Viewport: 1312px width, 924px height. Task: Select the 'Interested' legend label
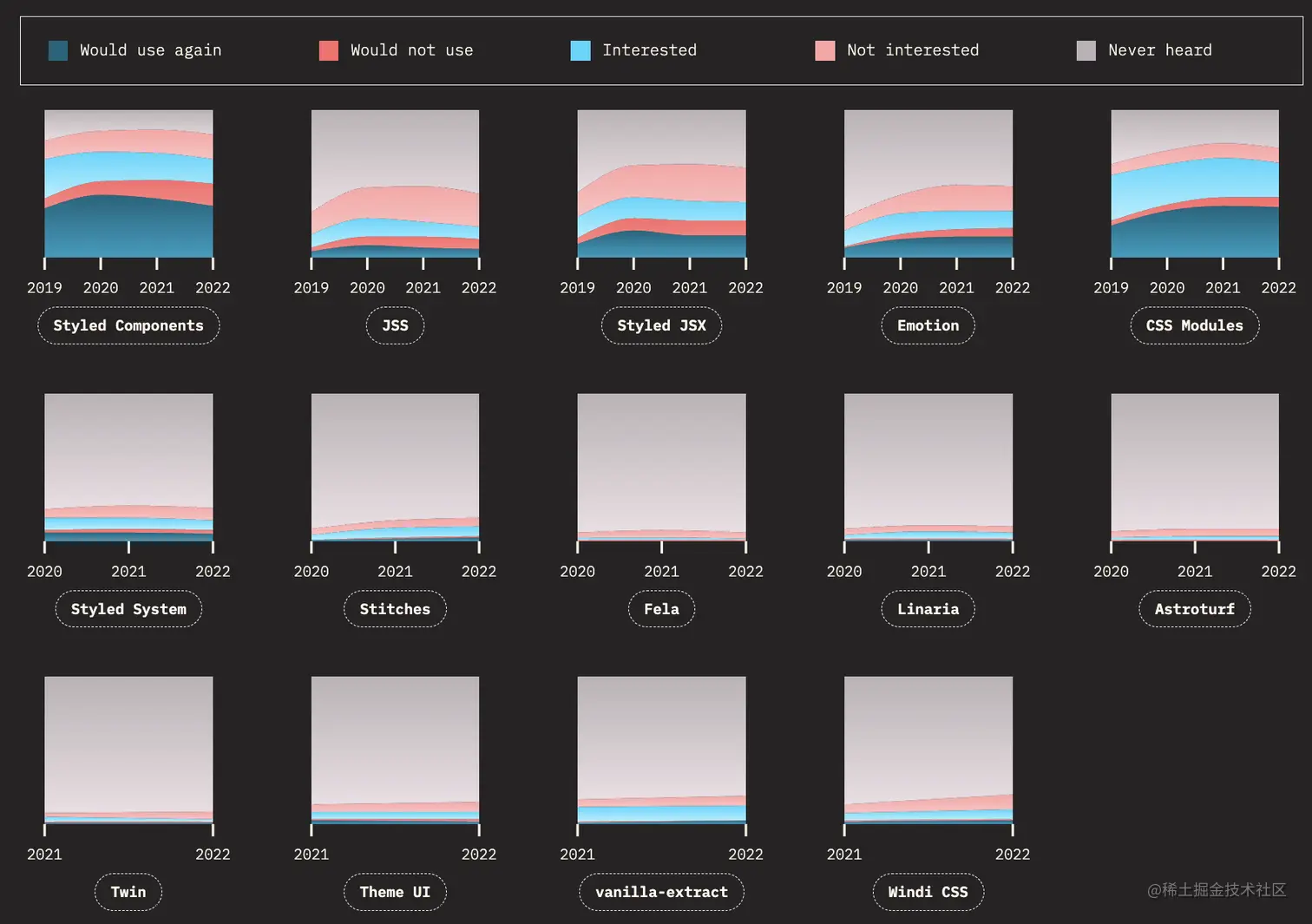[x=650, y=50]
